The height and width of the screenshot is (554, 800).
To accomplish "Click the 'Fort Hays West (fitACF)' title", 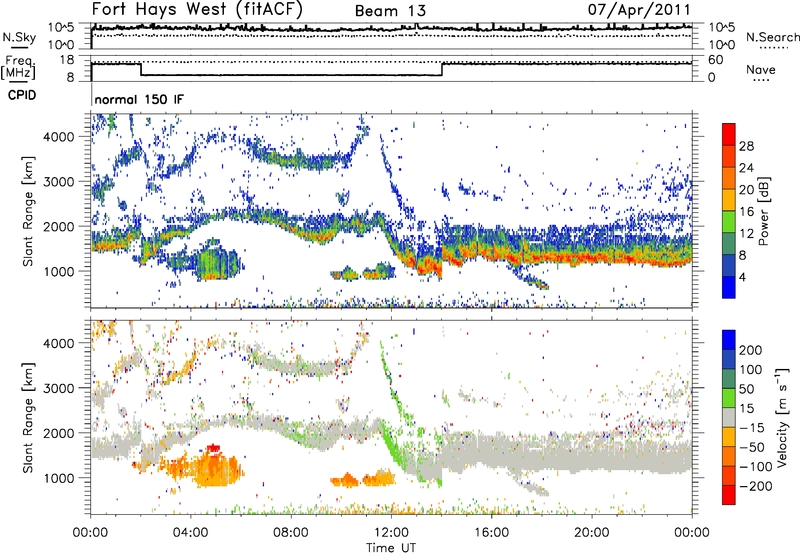I will (x=197, y=9).
